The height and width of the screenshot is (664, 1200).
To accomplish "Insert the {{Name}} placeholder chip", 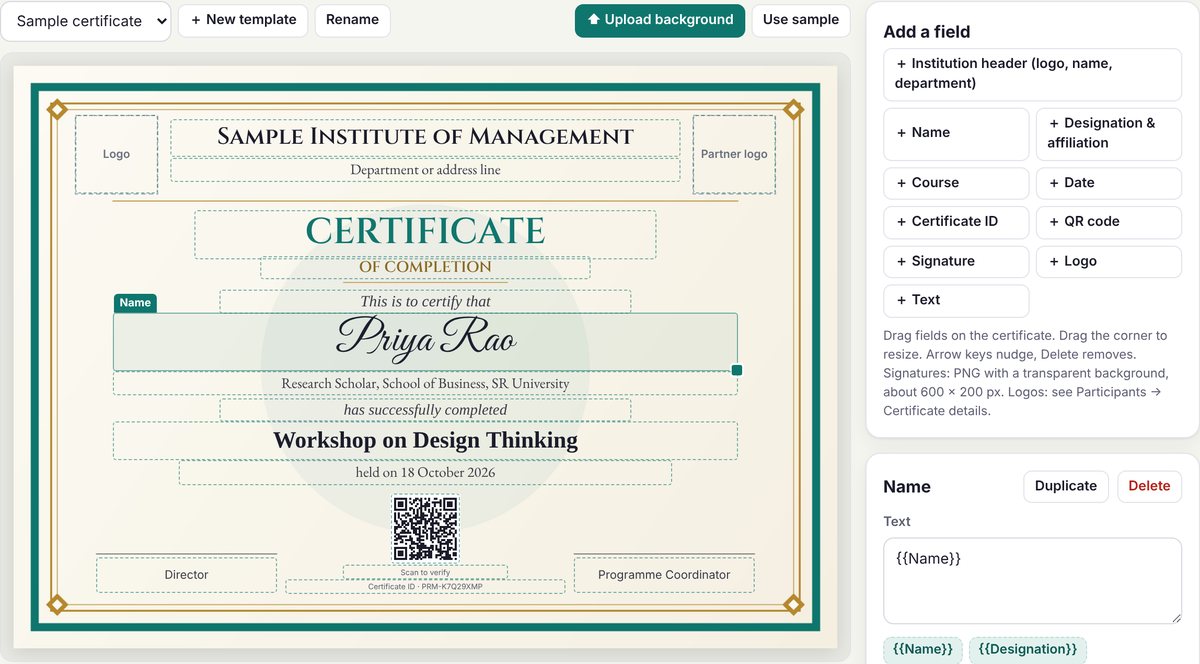I will [x=923, y=649].
